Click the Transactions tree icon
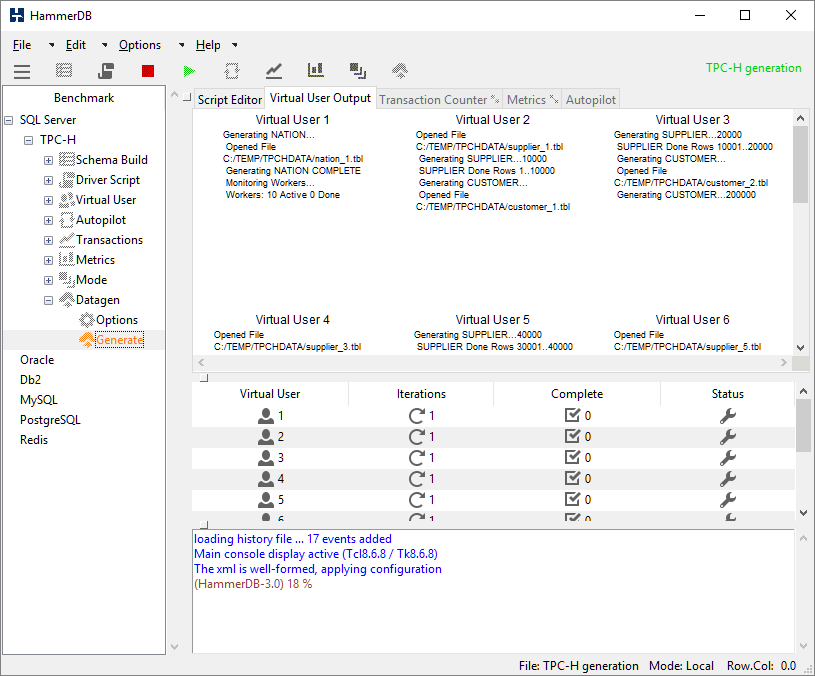The height and width of the screenshot is (676, 815). click(67, 240)
